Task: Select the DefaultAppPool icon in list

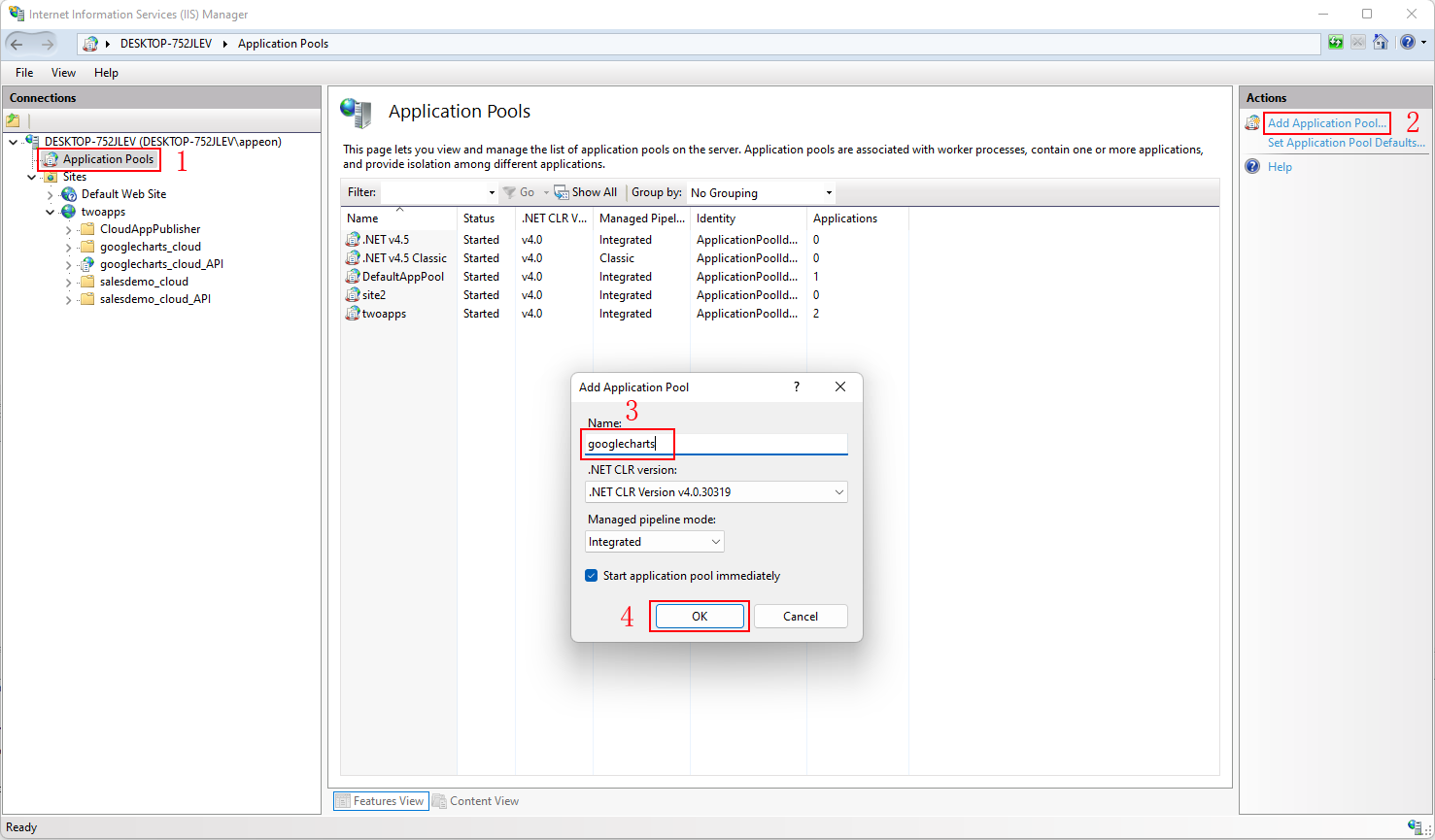Action: pos(353,277)
